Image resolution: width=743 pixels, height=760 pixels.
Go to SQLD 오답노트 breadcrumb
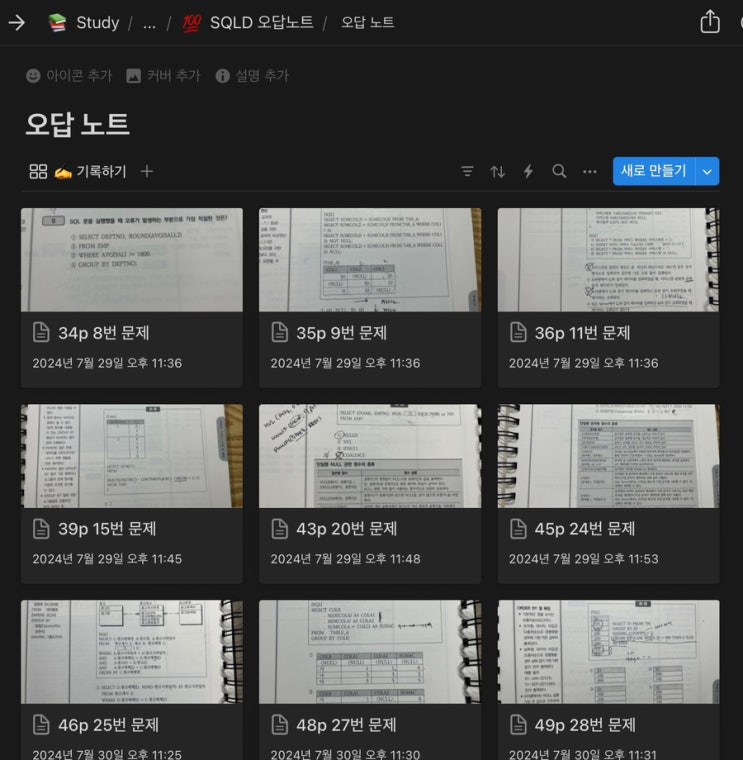[248, 22]
